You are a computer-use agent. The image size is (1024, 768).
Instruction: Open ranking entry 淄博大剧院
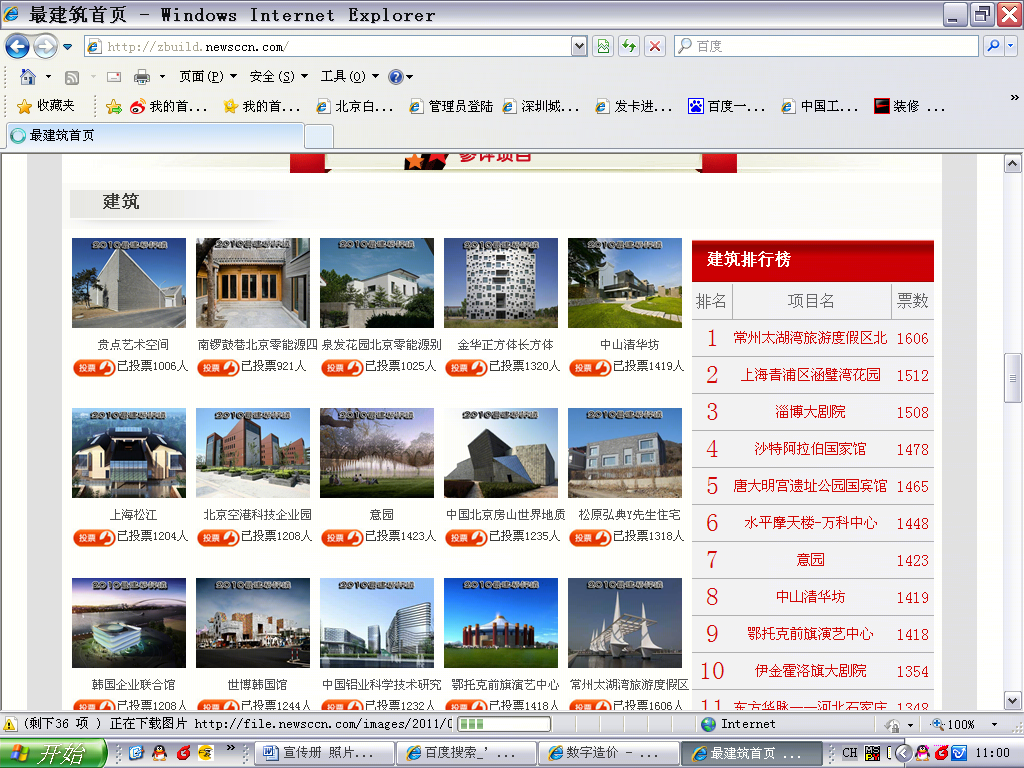coord(810,411)
